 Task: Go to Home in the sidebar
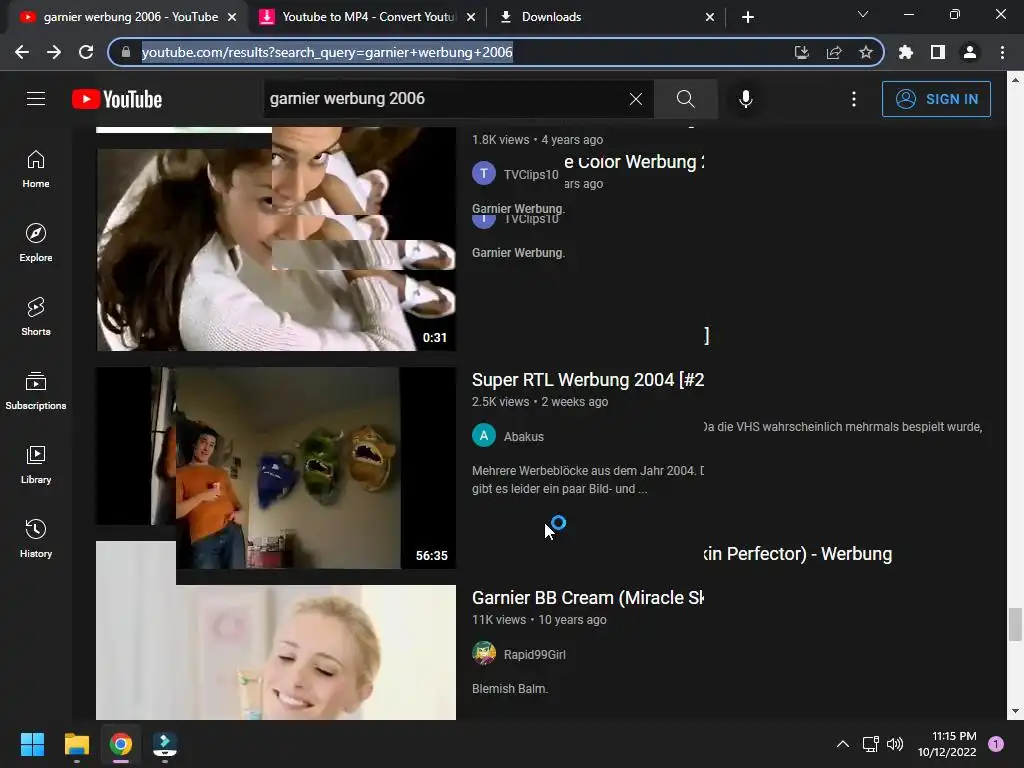36,169
